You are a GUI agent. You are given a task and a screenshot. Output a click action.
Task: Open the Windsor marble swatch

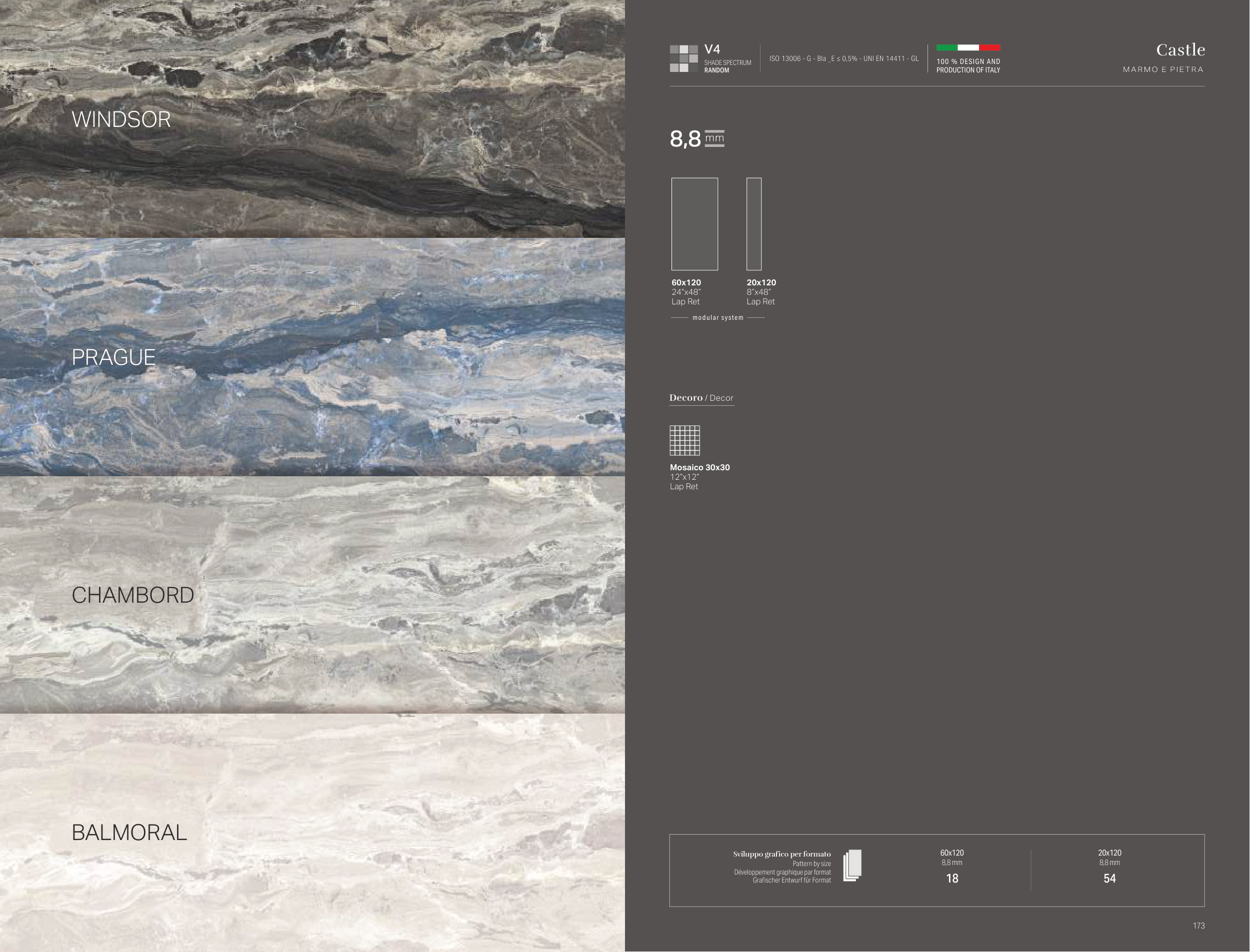pos(312,119)
